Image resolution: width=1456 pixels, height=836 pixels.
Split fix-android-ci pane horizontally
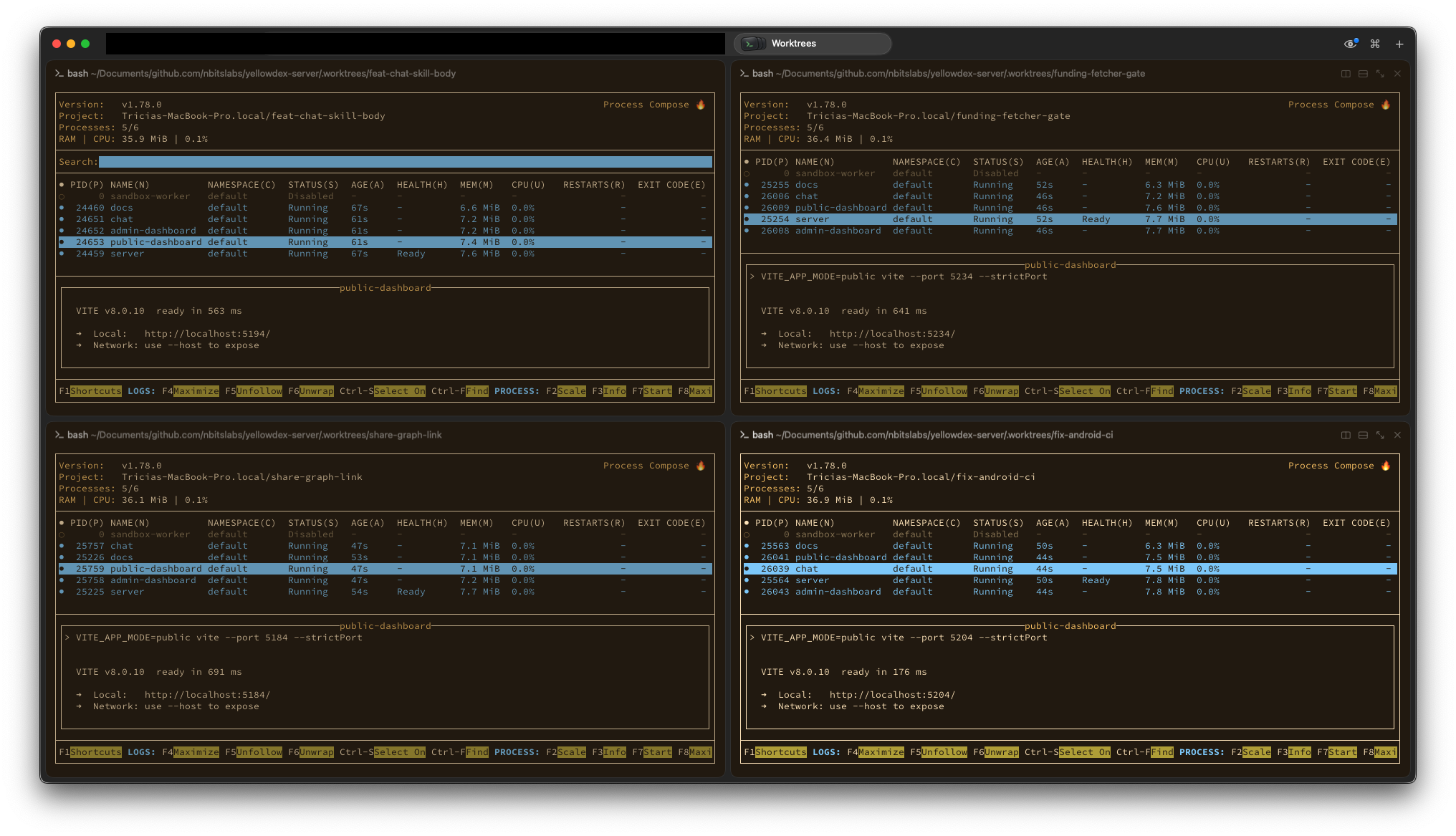1363,435
